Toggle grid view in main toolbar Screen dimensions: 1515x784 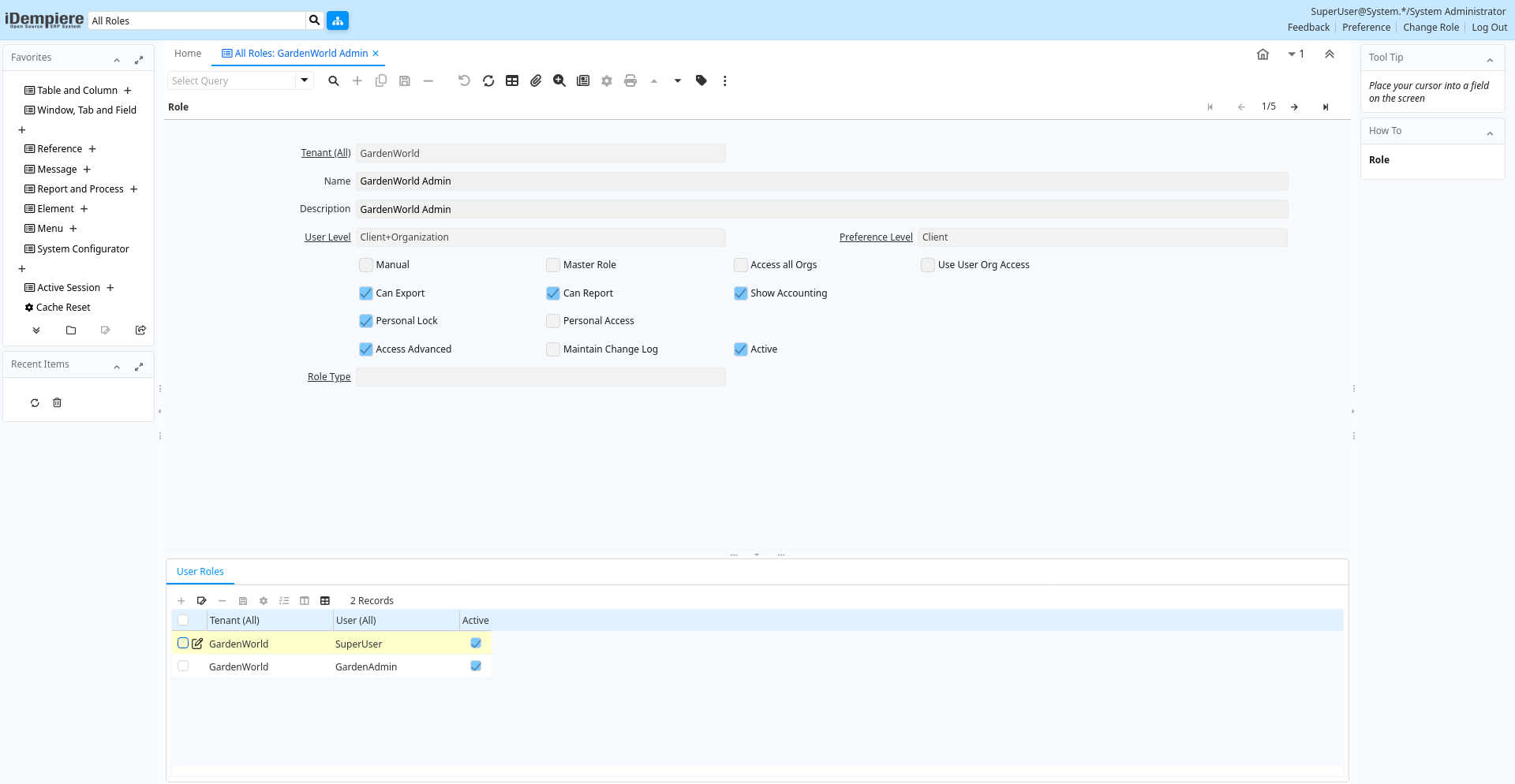512,80
